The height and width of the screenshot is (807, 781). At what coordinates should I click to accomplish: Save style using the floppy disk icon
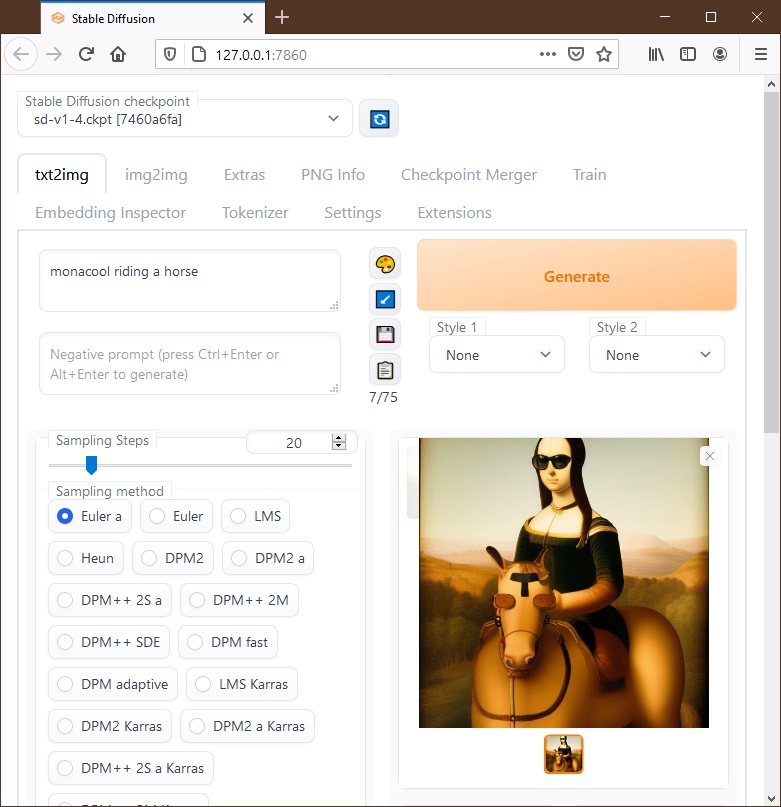coord(385,335)
